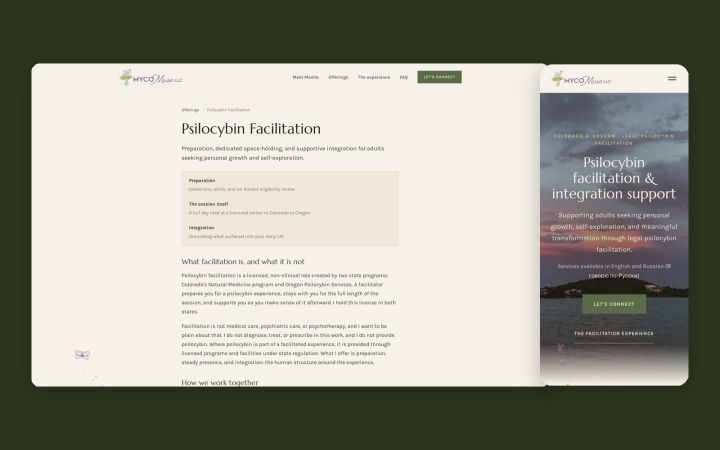The height and width of the screenshot is (450, 720).
Task: Click 'How we work together' heading
Action: pos(220,382)
